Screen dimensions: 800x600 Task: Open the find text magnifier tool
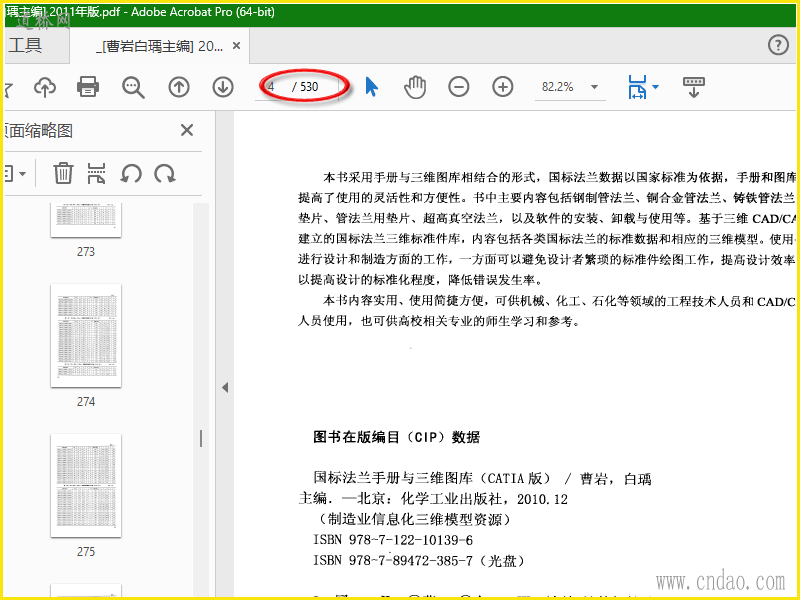133,87
